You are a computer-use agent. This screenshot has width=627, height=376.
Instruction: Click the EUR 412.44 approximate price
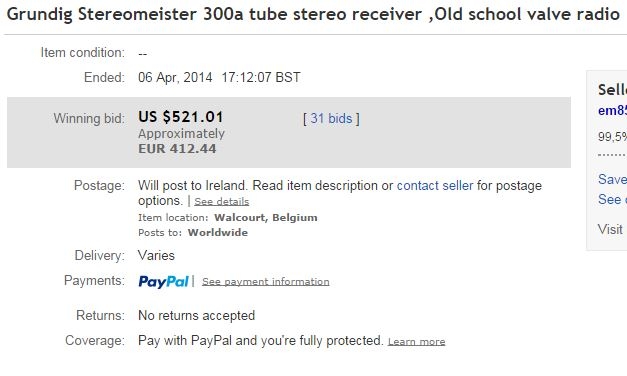pyautogui.click(x=177, y=149)
